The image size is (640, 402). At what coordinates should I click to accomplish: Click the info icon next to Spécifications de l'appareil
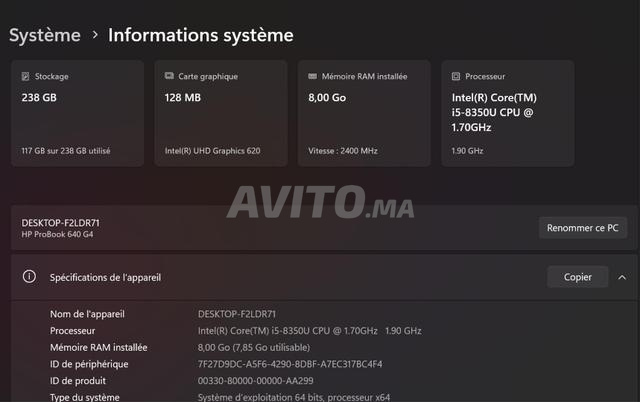click(x=30, y=277)
